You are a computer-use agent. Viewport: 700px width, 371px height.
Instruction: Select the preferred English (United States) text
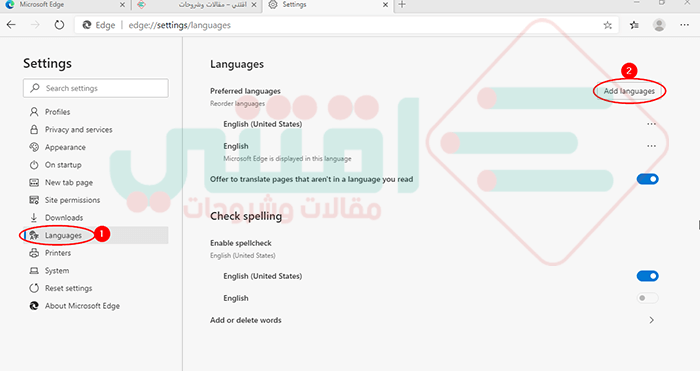(x=262, y=124)
